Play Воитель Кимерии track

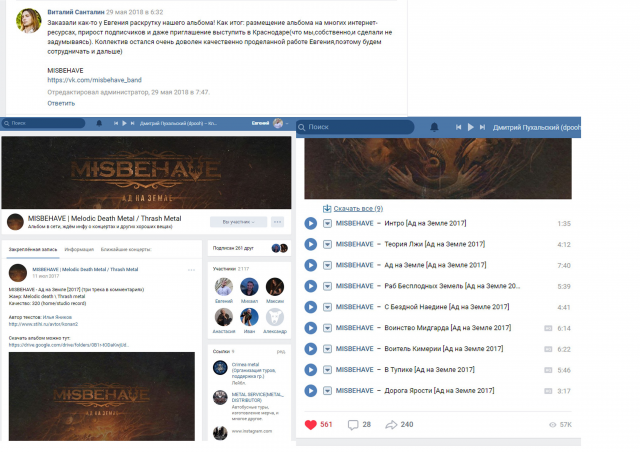[x=311, y=349]
